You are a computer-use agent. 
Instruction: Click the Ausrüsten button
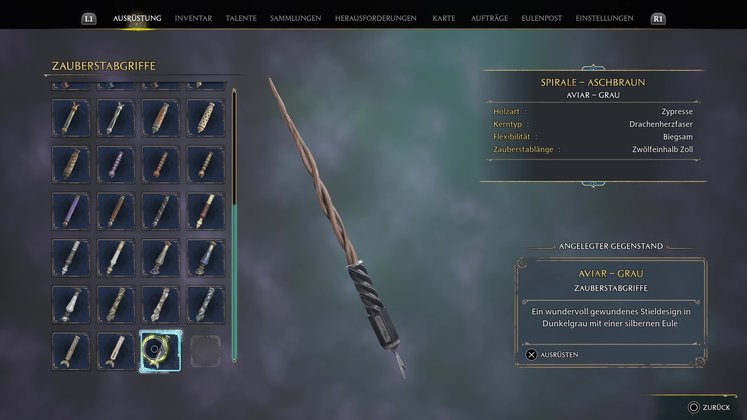click(552, 355)
